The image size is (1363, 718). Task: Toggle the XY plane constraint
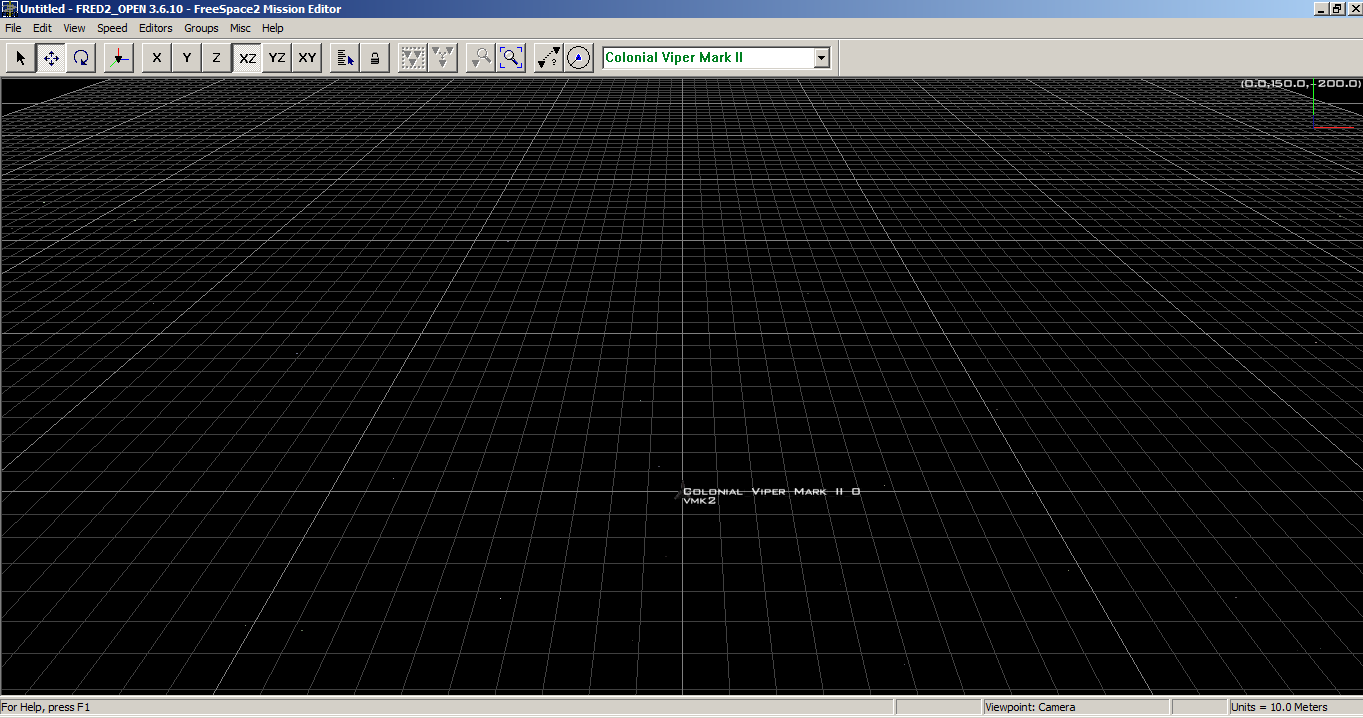[x=307, y=58]
